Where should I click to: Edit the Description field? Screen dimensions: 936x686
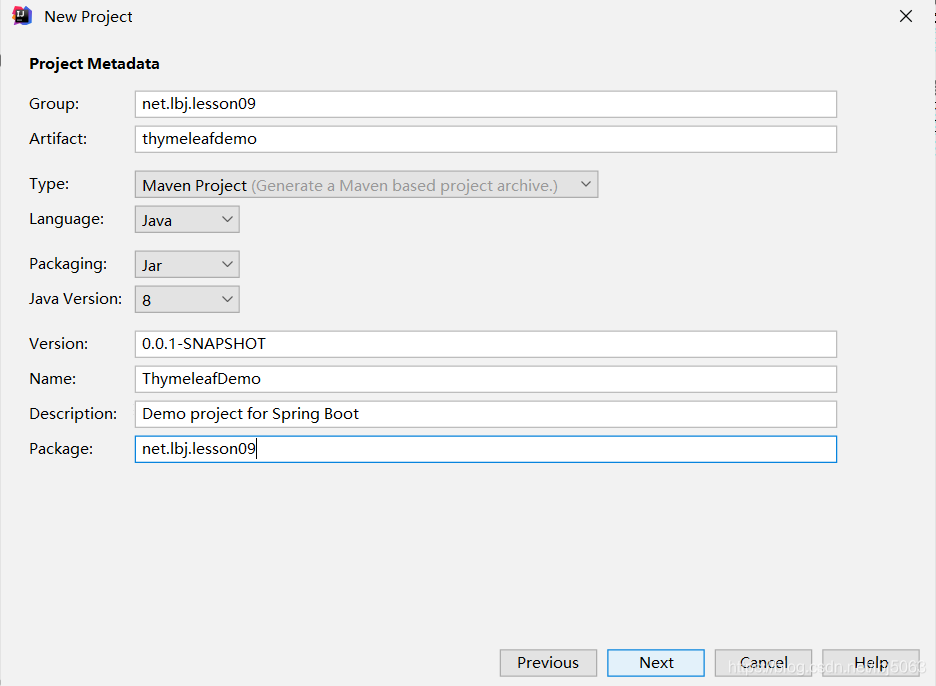coord(485,414)
